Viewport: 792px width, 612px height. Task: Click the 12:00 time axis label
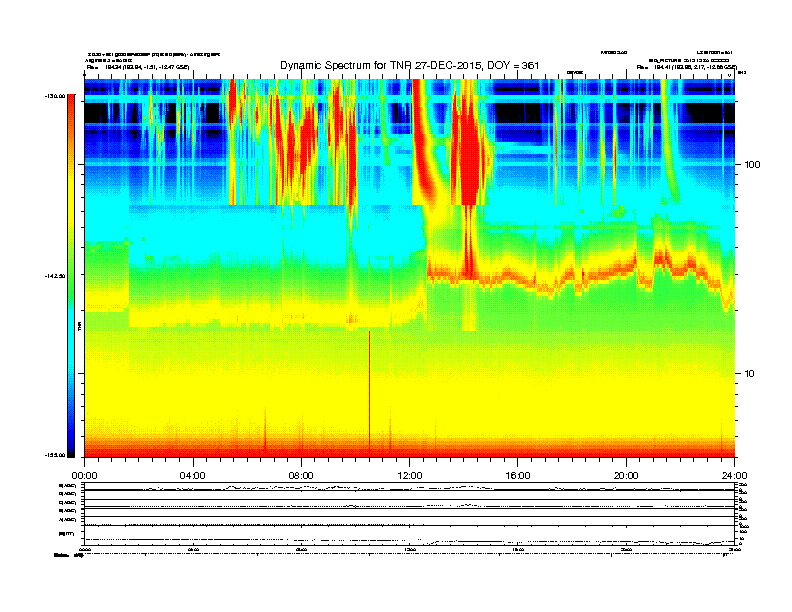pos(410,476)
